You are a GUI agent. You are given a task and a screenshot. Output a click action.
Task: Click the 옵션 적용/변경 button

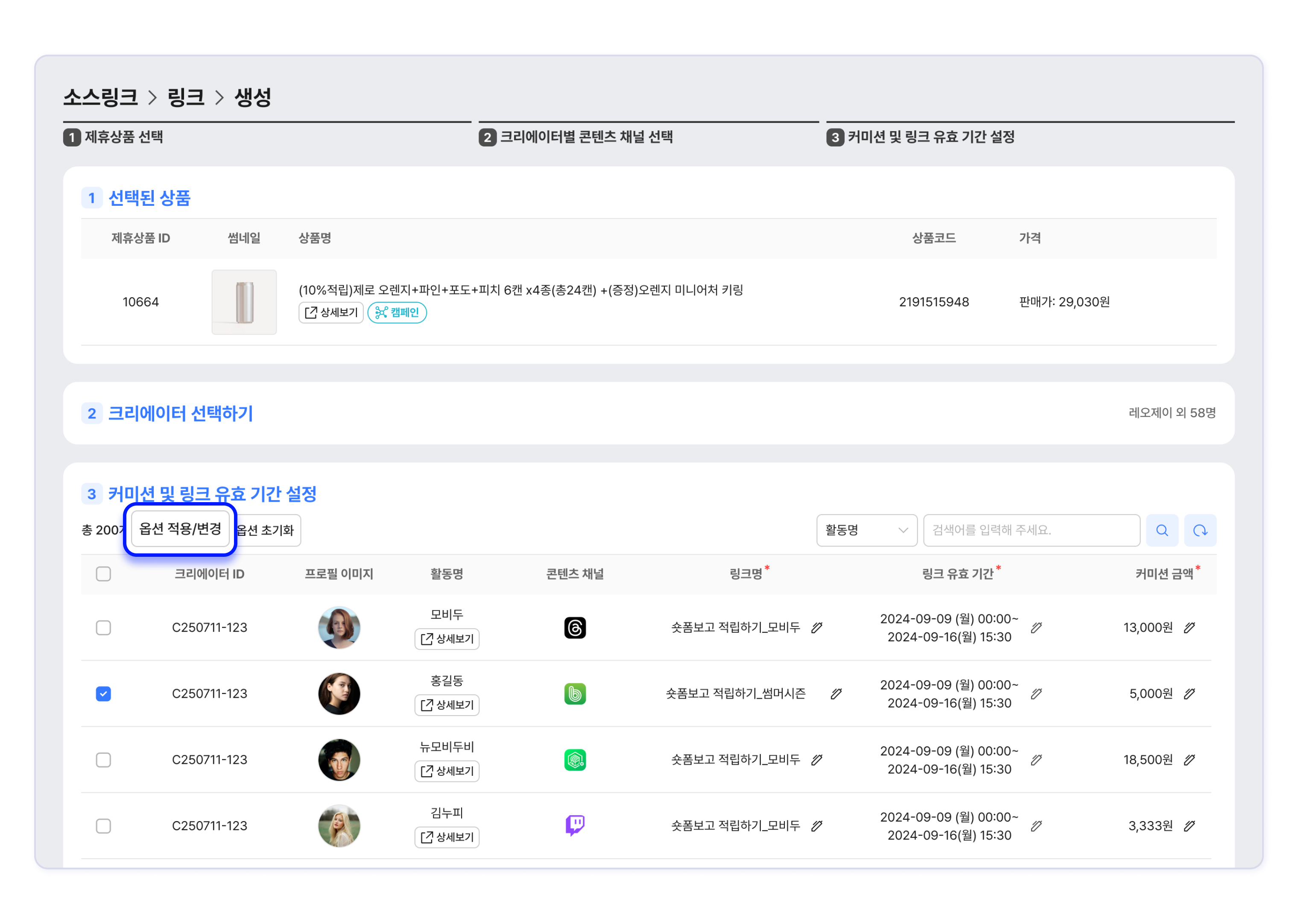[x=180, y=529]
